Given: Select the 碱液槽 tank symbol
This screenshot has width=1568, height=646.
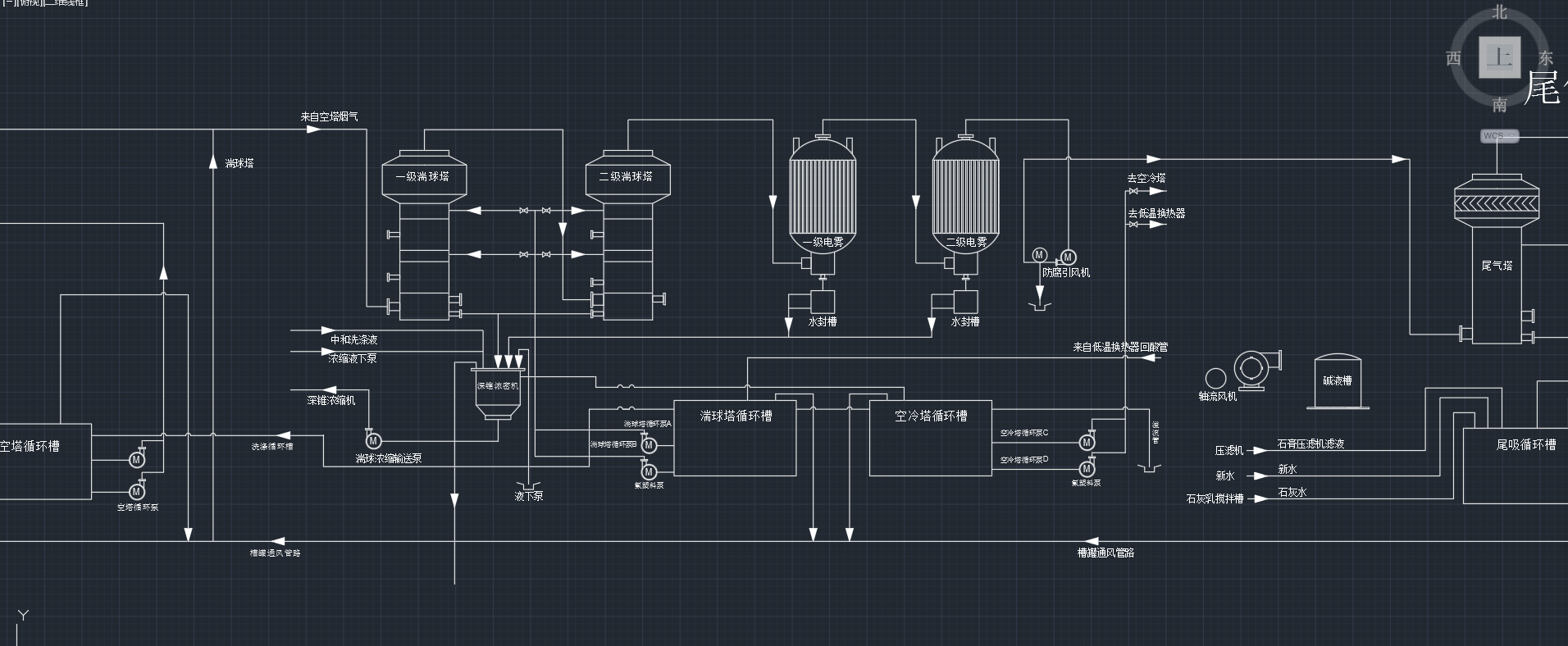Looking at the screenshot, I should (x=1337, y=381).
